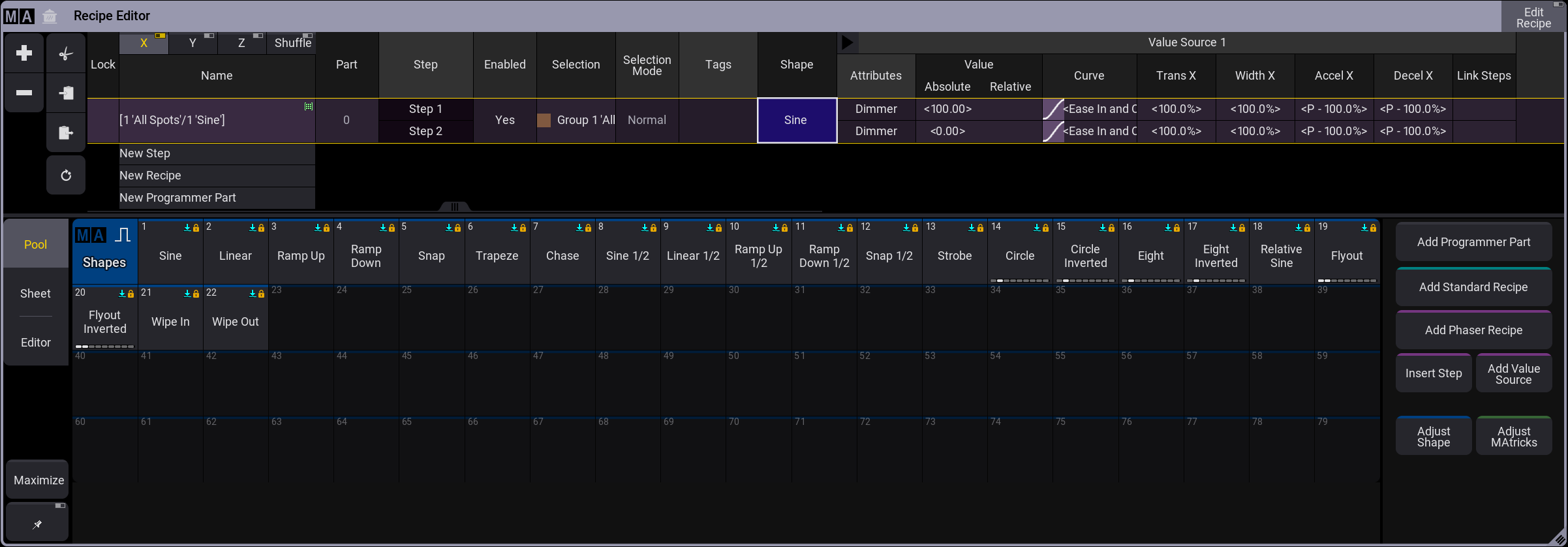The image size is (1568, 547).
Task: Select the Flyout Inverted shape pool item
Action: pyautogui.click(x=104, y=318)
